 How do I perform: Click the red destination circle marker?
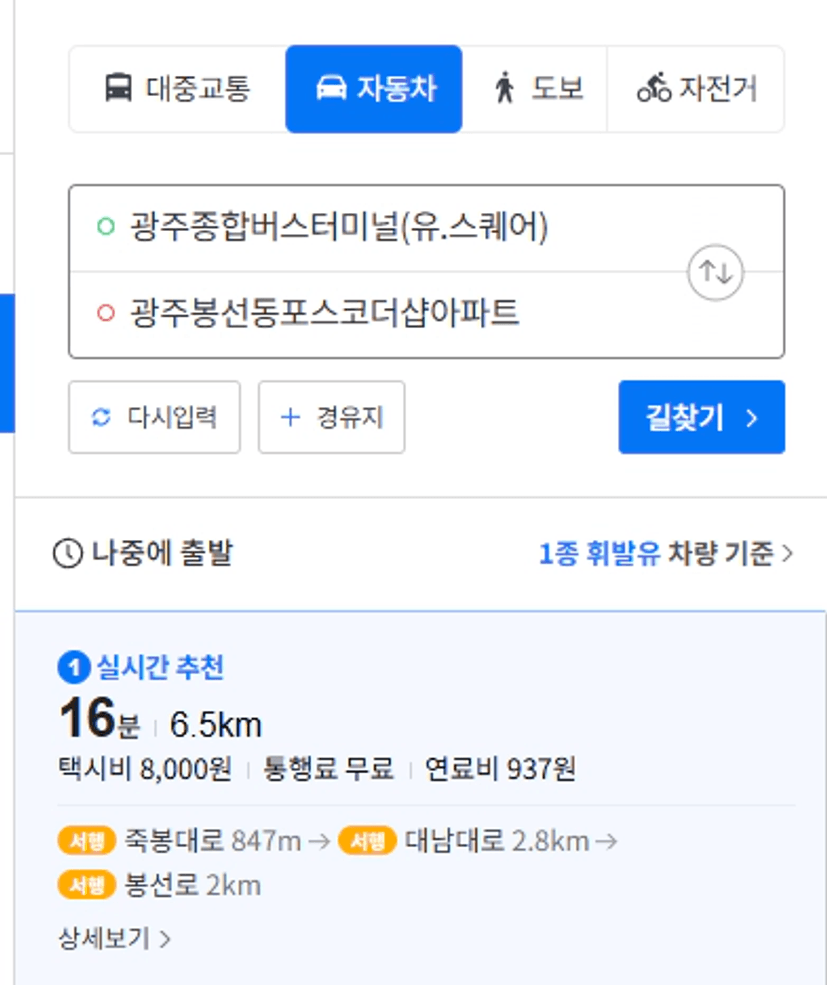pyautogui.click(x=106, y=312)
